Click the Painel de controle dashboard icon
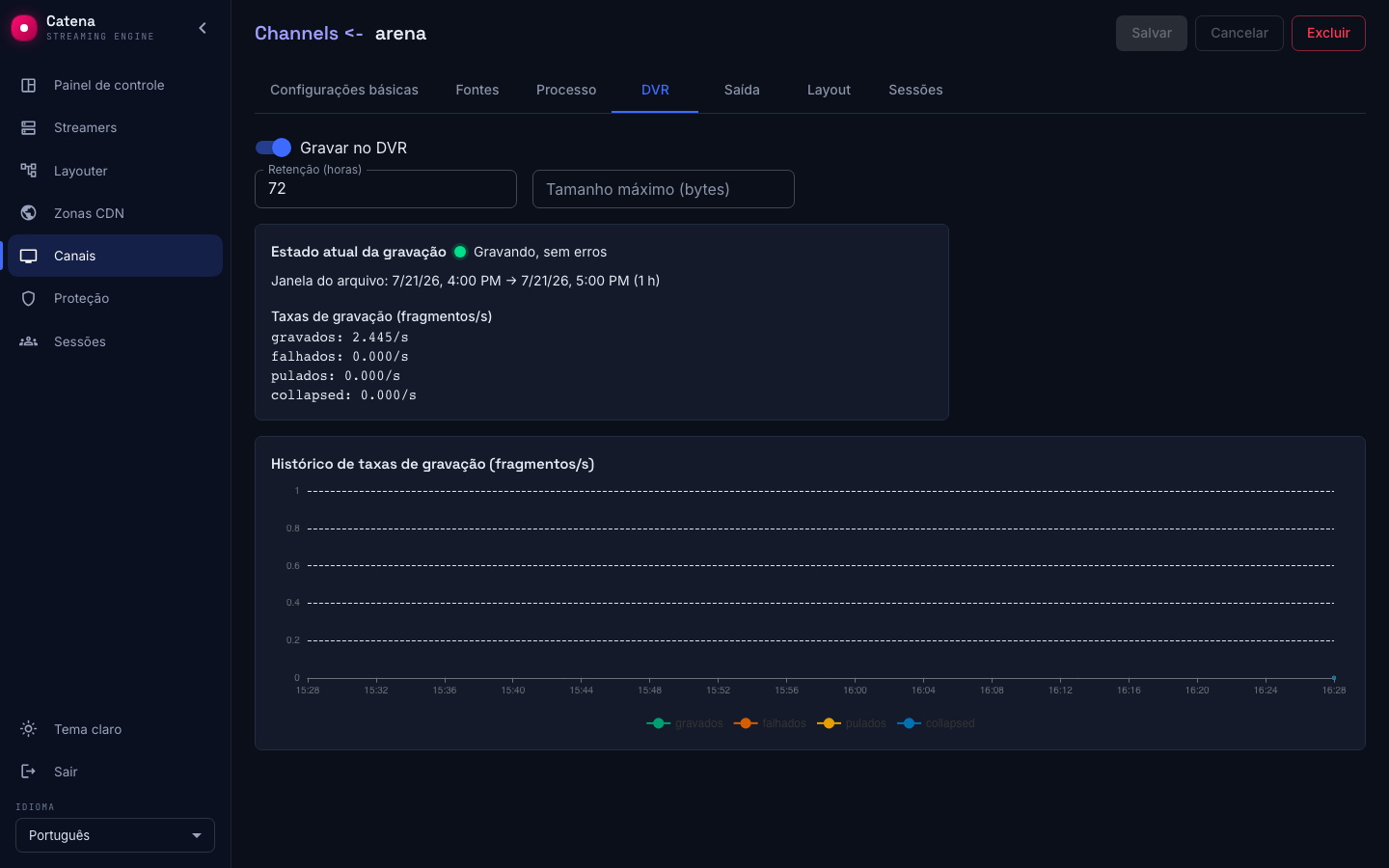This screenshot has height=868, width=1389. pos(29,85)
